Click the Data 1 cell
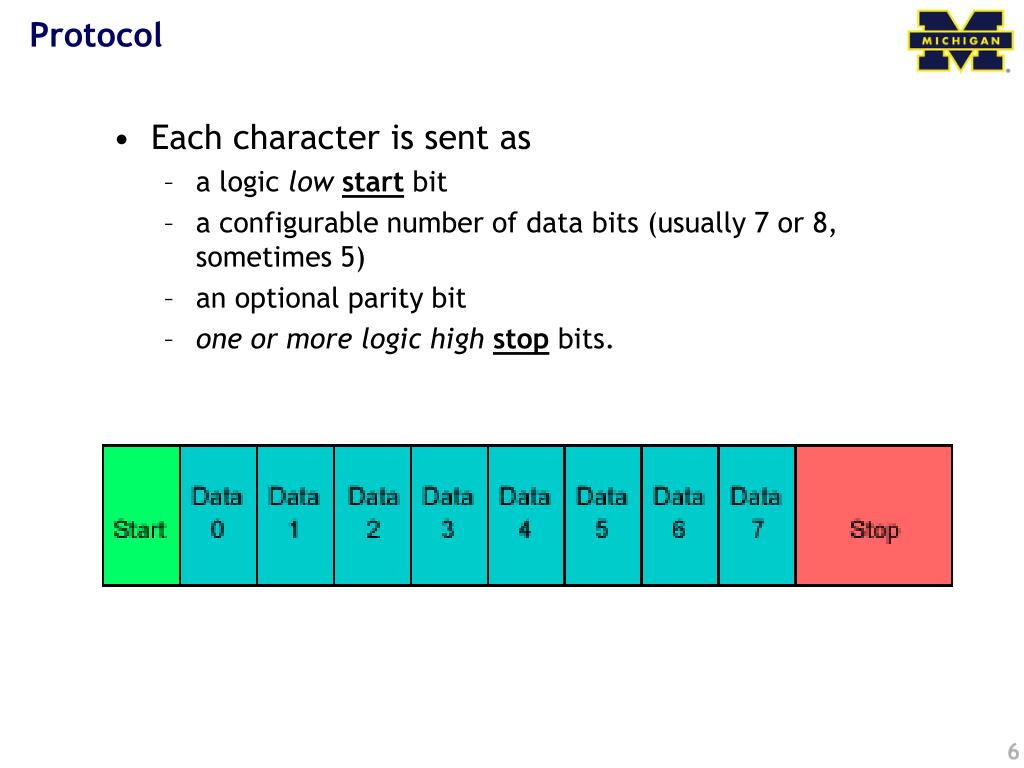This screenshot has width=1024, height=768. 295,515
